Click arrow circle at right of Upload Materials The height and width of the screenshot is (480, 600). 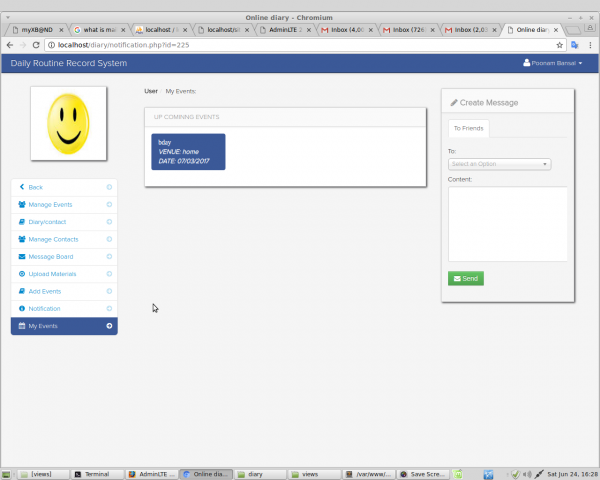109,274
